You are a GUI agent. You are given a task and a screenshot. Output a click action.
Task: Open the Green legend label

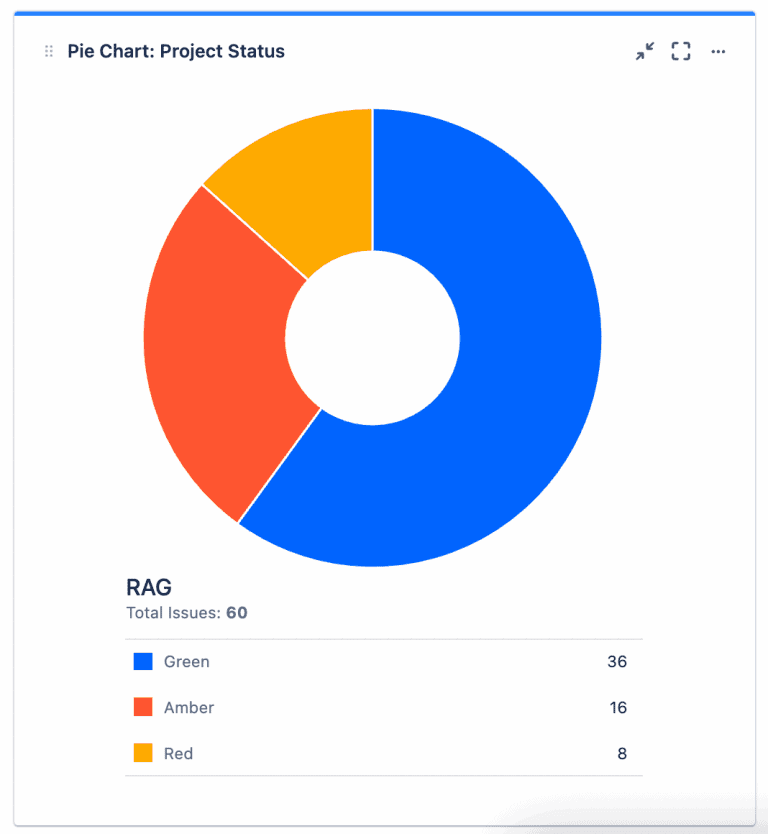pos(187,662)
